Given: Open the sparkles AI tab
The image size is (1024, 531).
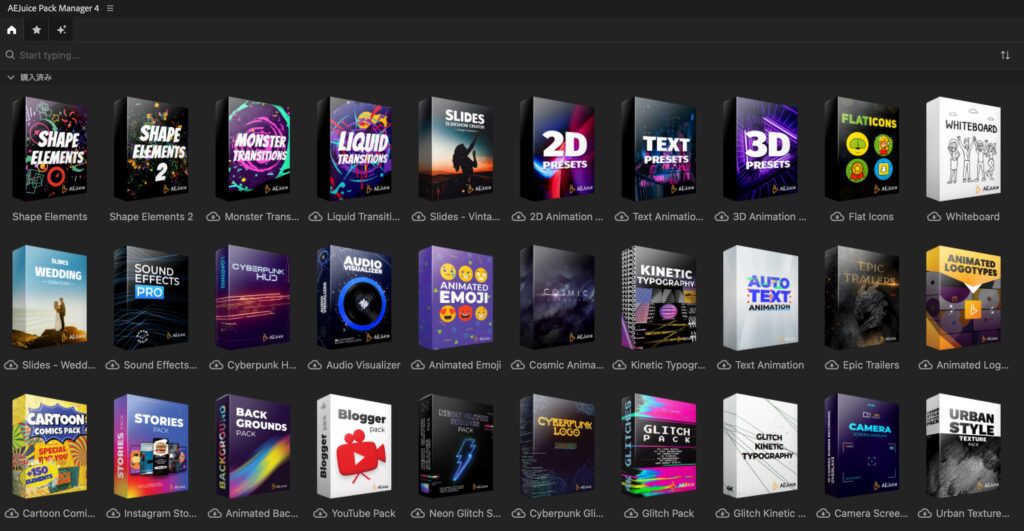Looking at the screenshot, I should point(62,30).
